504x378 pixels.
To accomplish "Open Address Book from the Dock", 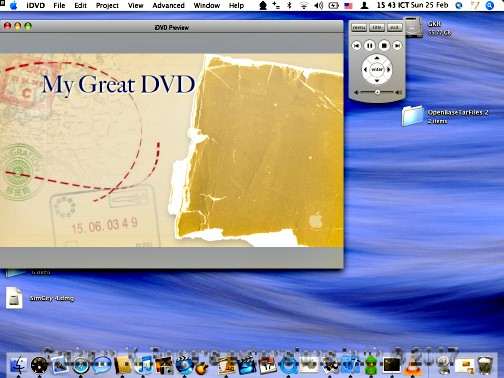I will point(122,365).
